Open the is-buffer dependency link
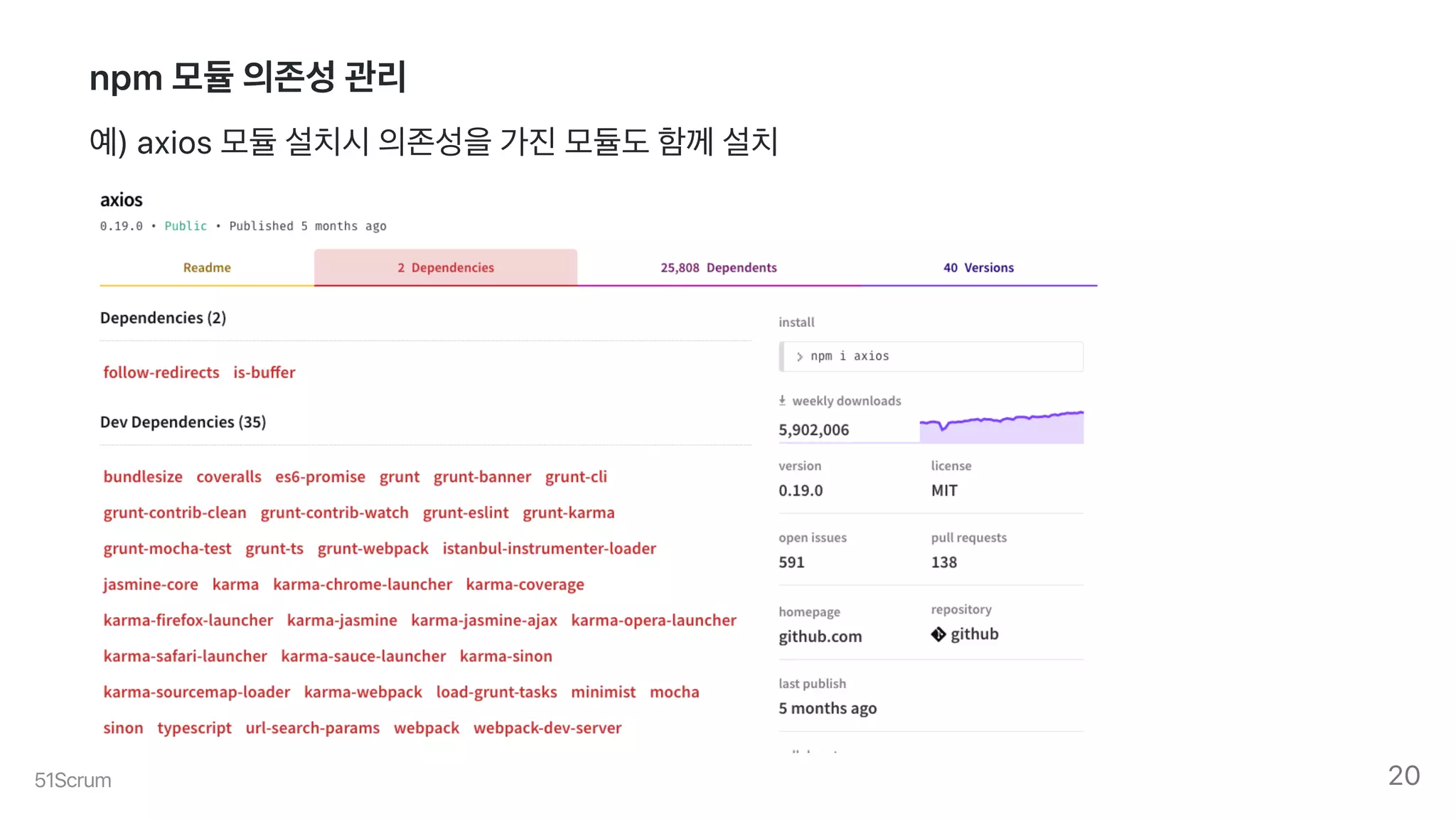 [x=264, y=373]
